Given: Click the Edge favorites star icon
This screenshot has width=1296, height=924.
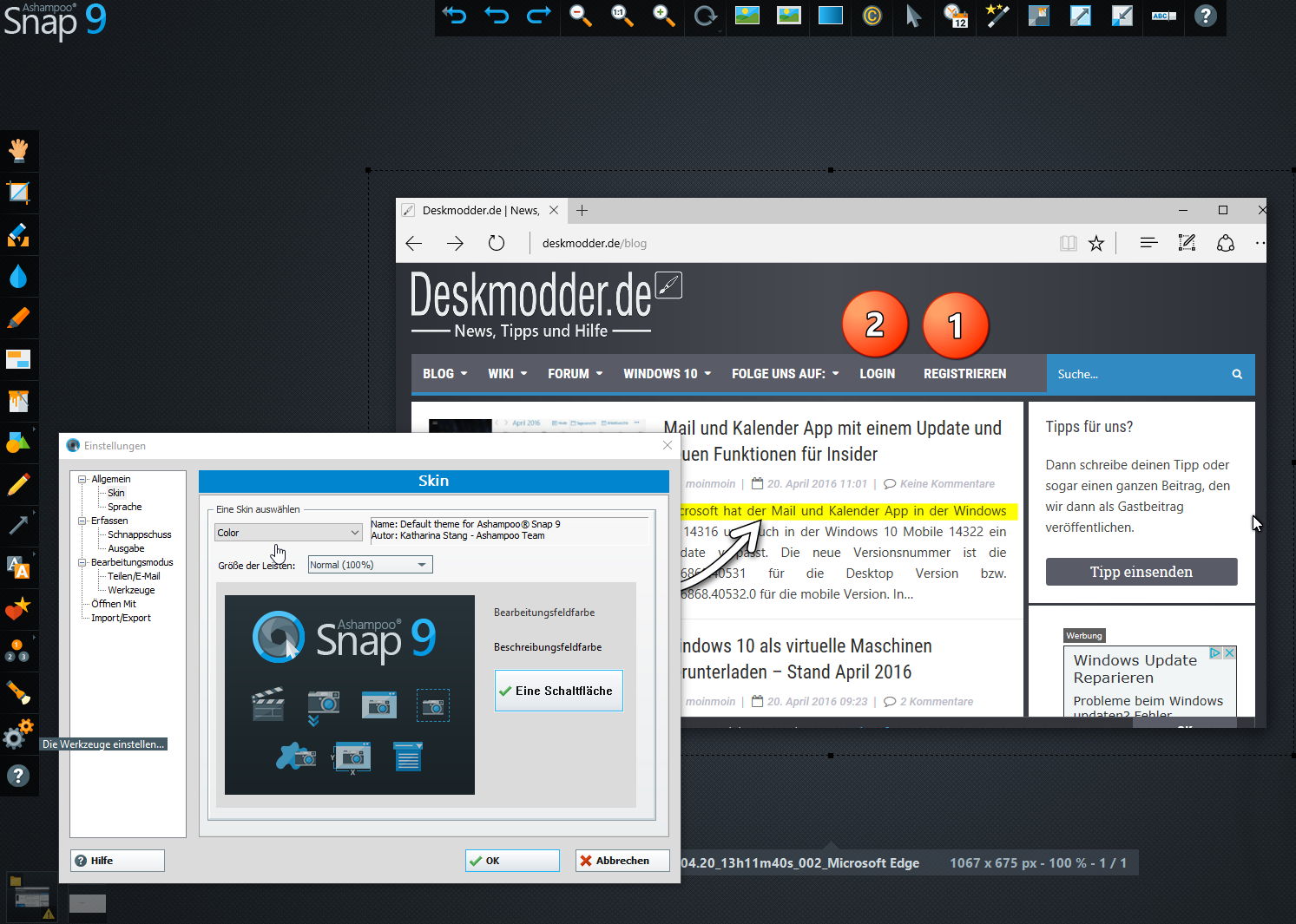Looking at the screenshot, I should point(1096,244).
